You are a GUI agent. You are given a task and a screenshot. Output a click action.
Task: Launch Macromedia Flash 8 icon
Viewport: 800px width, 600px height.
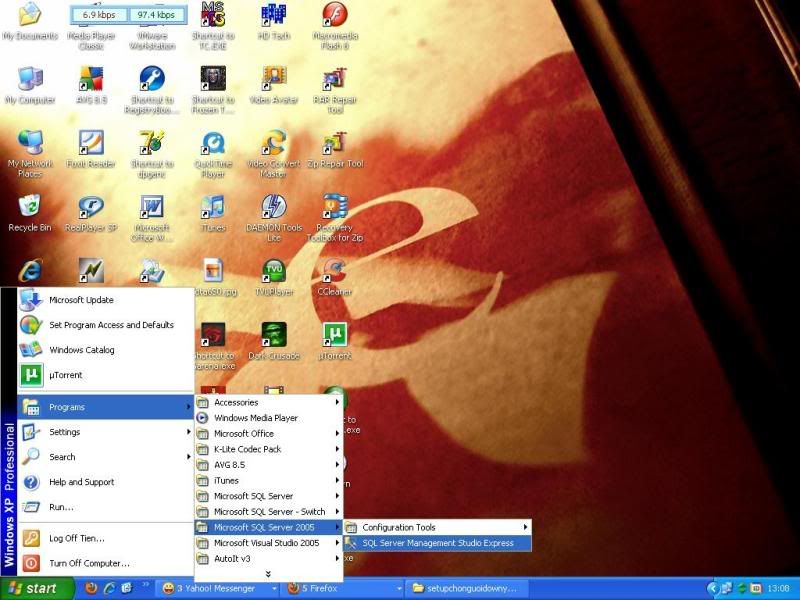coord(335,26)
